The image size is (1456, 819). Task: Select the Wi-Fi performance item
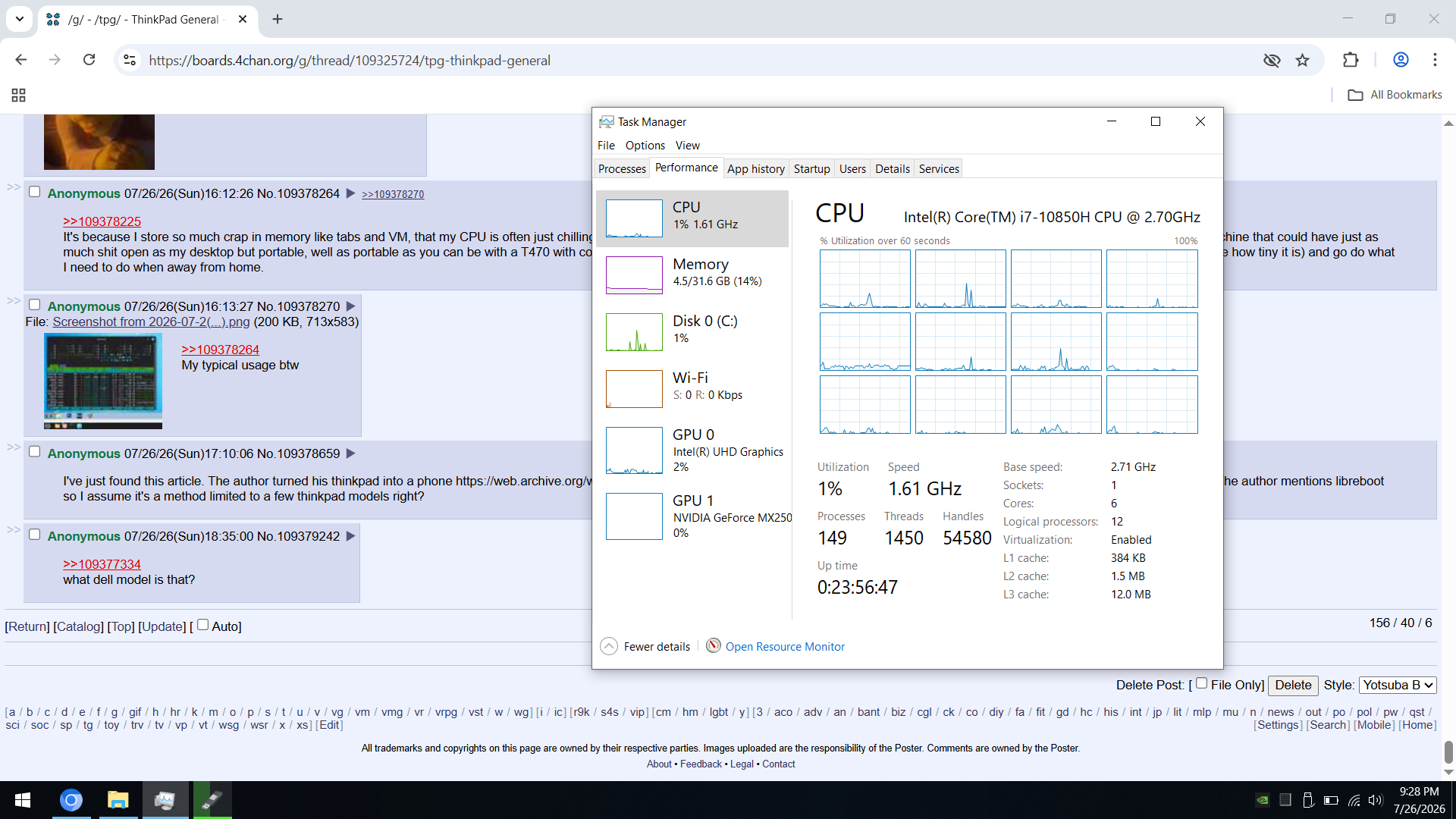click(692, 388)
